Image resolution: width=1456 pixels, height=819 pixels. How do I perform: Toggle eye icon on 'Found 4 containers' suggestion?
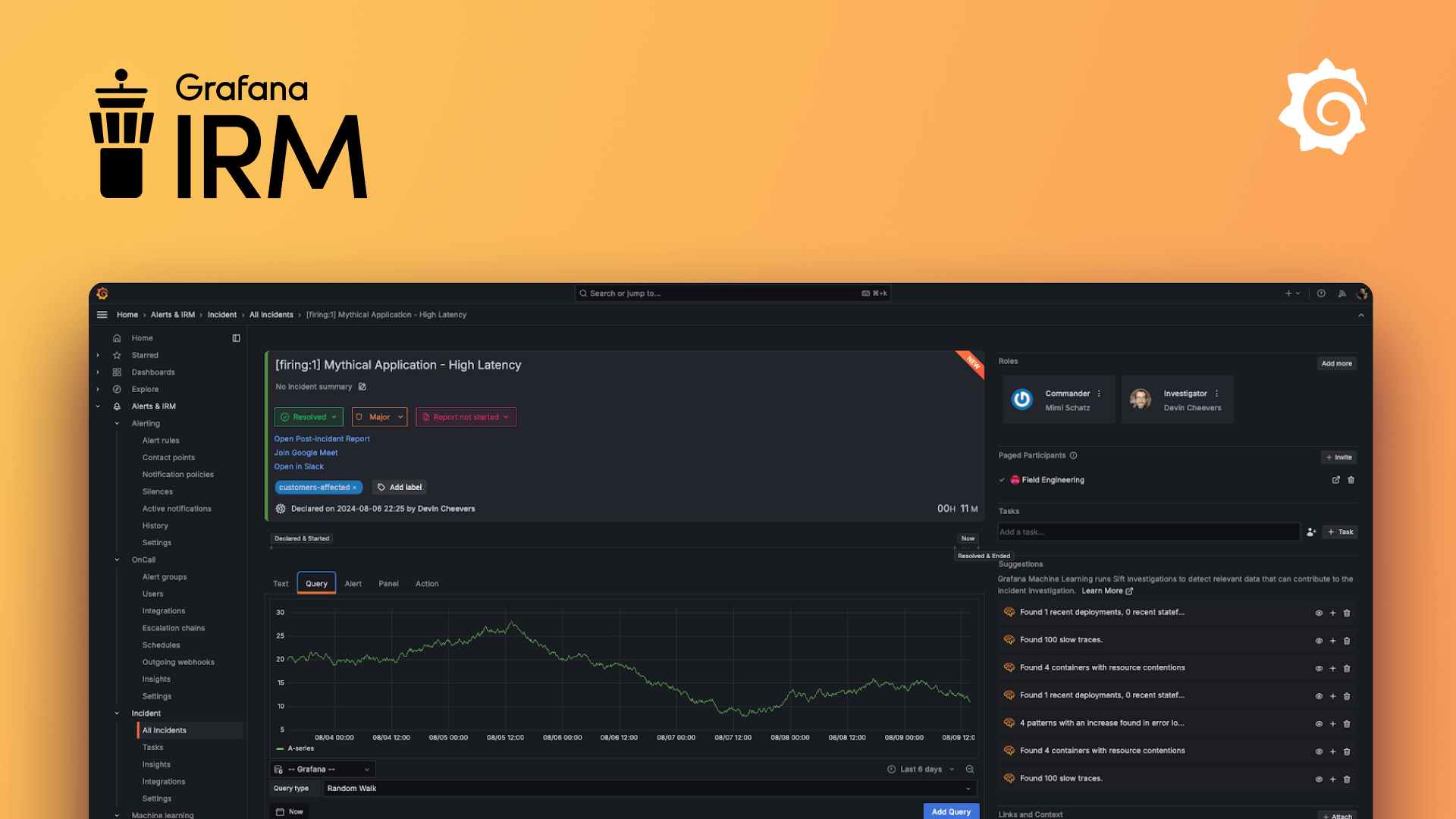pyautogui.click(x=1319, y=668)
